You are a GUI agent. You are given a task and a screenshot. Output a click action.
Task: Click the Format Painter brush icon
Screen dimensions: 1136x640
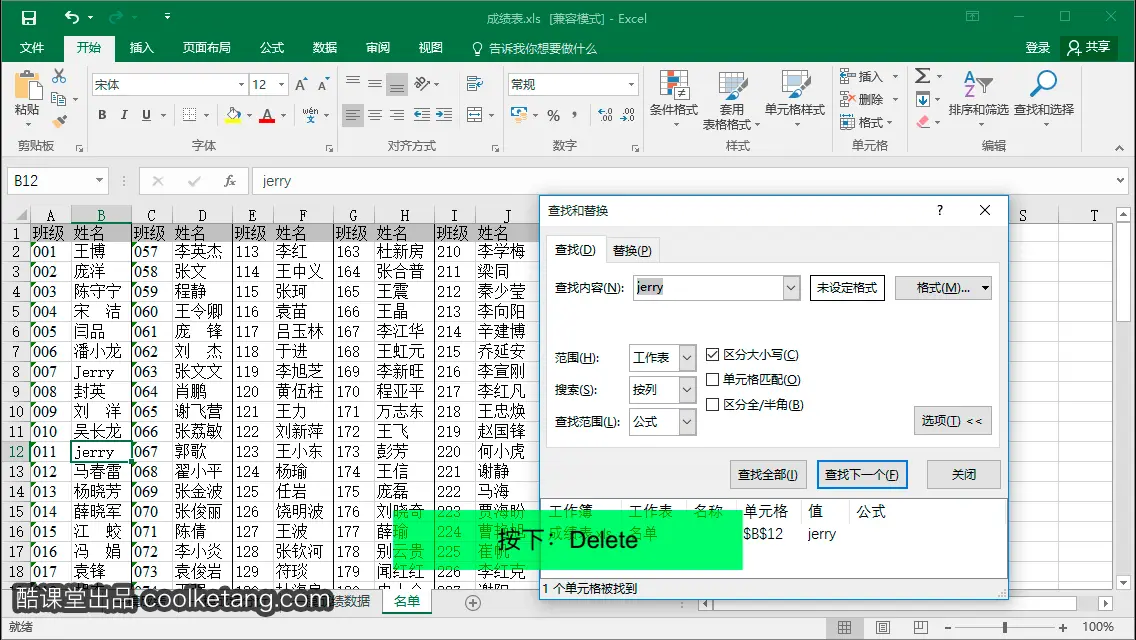[60, 121]
